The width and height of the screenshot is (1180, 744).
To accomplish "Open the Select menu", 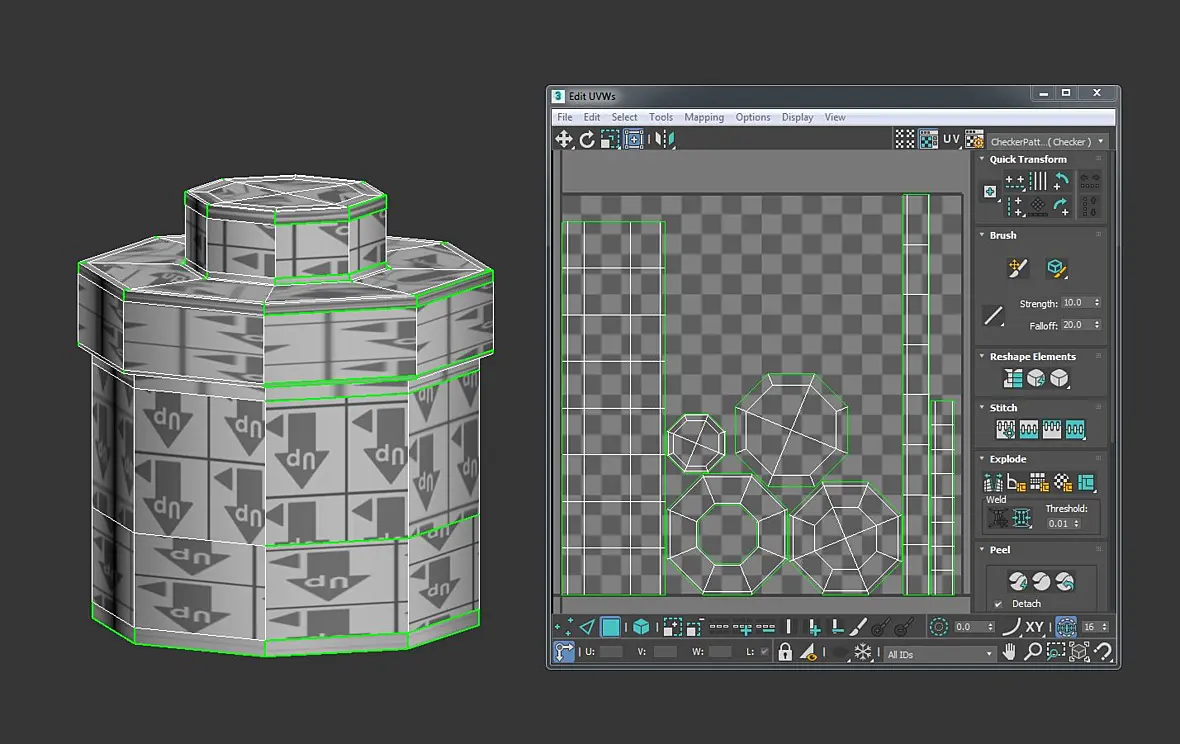I will (624, 117).
